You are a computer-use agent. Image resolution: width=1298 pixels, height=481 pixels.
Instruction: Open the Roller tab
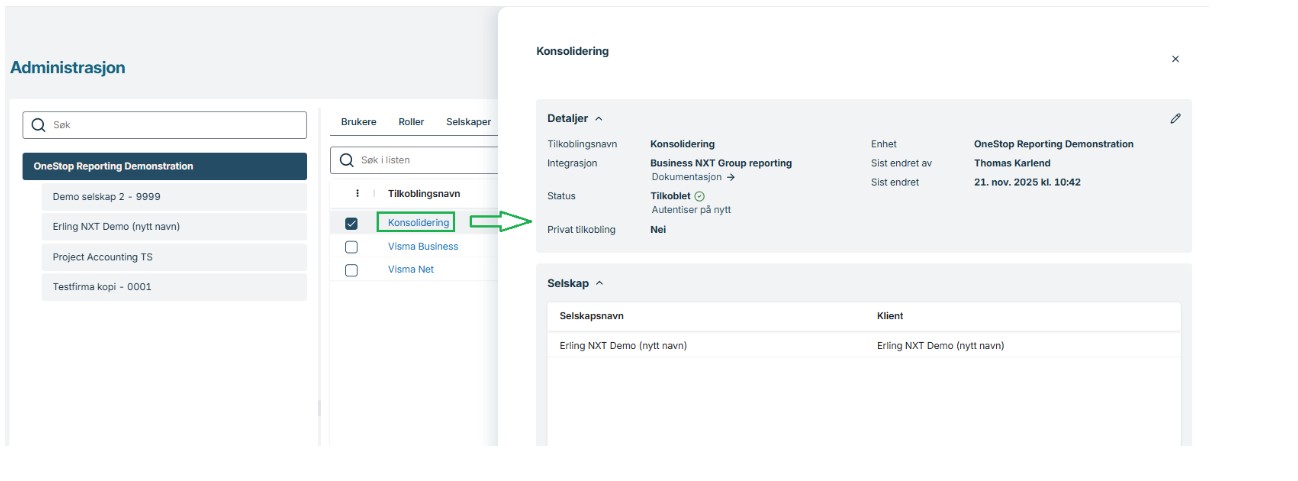click(411, 122)
